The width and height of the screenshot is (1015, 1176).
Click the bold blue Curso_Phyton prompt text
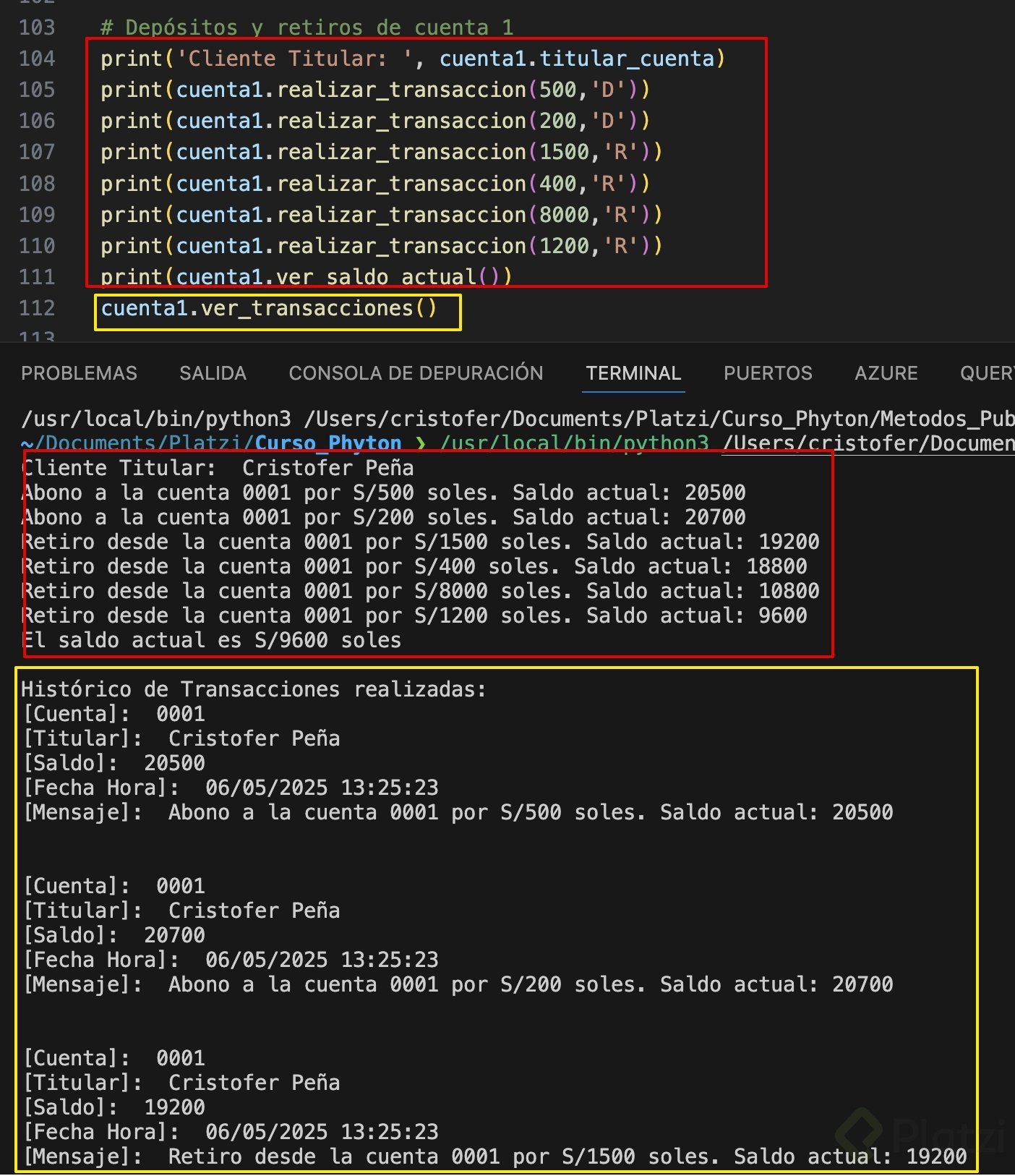[327, 443]
